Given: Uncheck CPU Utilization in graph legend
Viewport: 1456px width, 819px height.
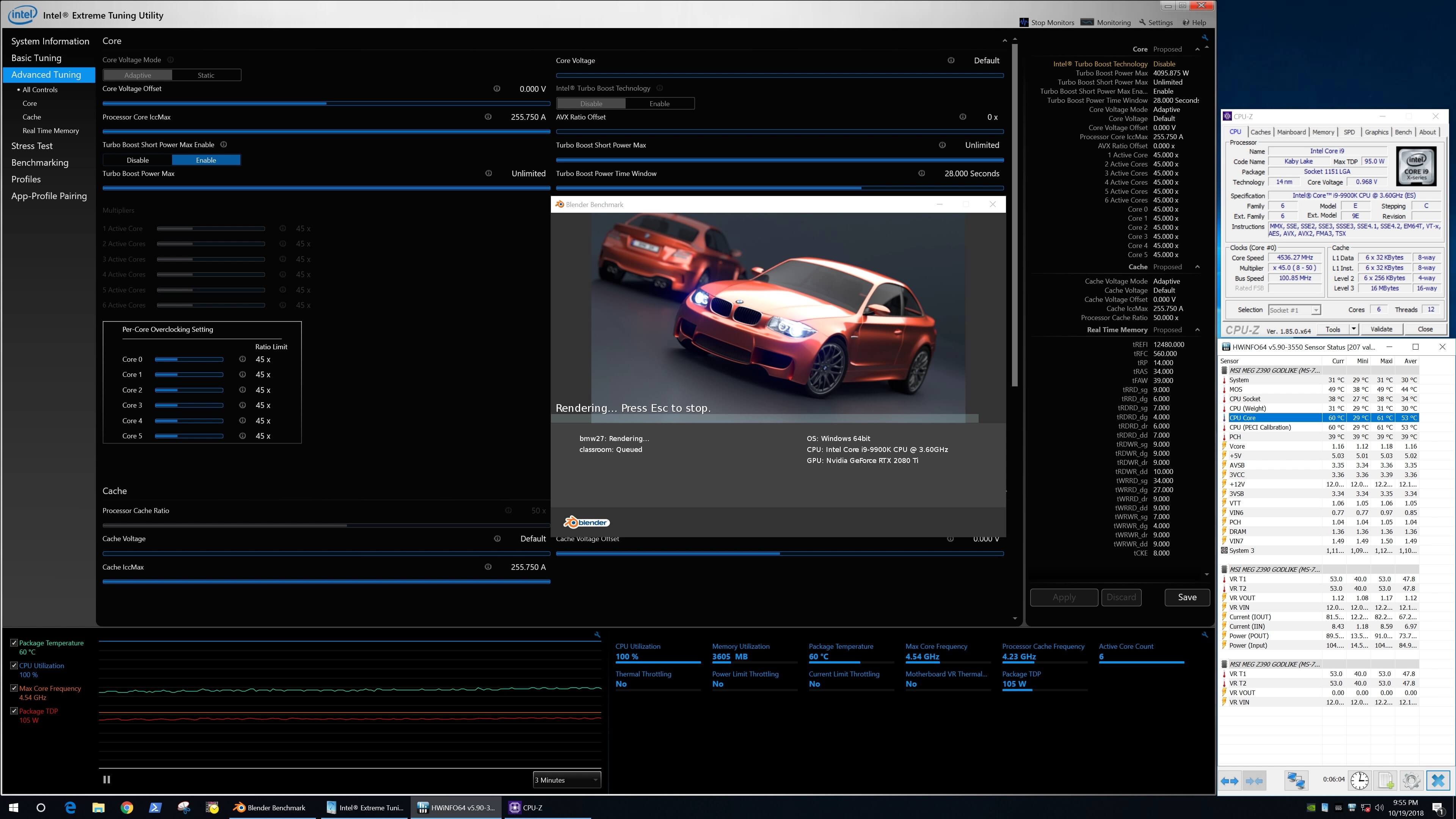Looking at the screenshot, I should click(x=14, y=665).
